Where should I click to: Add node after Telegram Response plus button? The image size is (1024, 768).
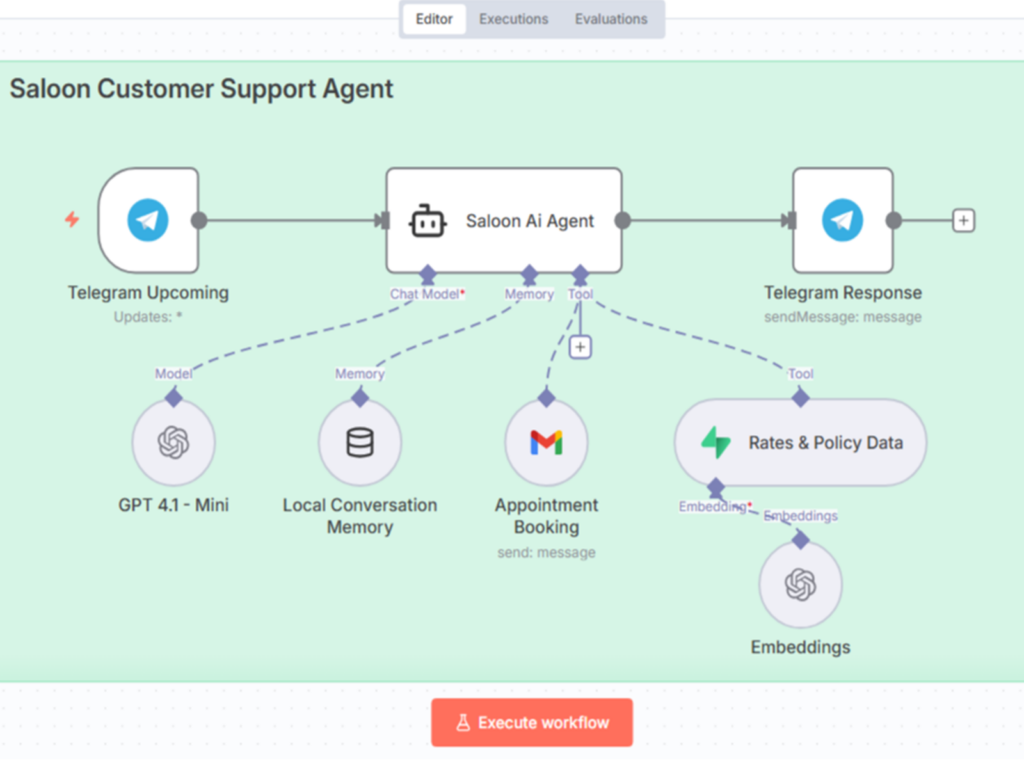click(963, 221)
